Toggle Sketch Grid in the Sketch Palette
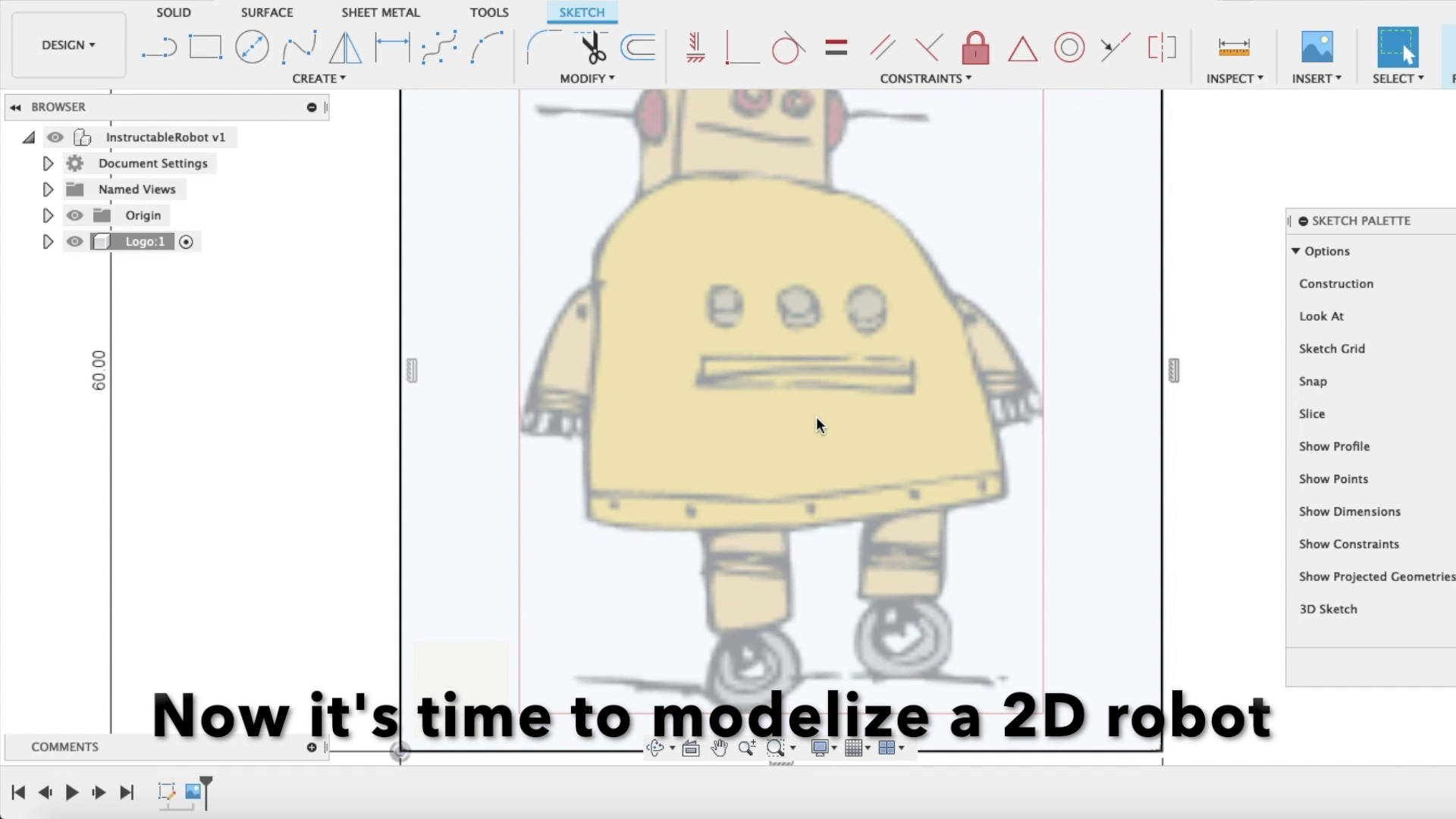The image size is (1456, 819). [1332, 349]
